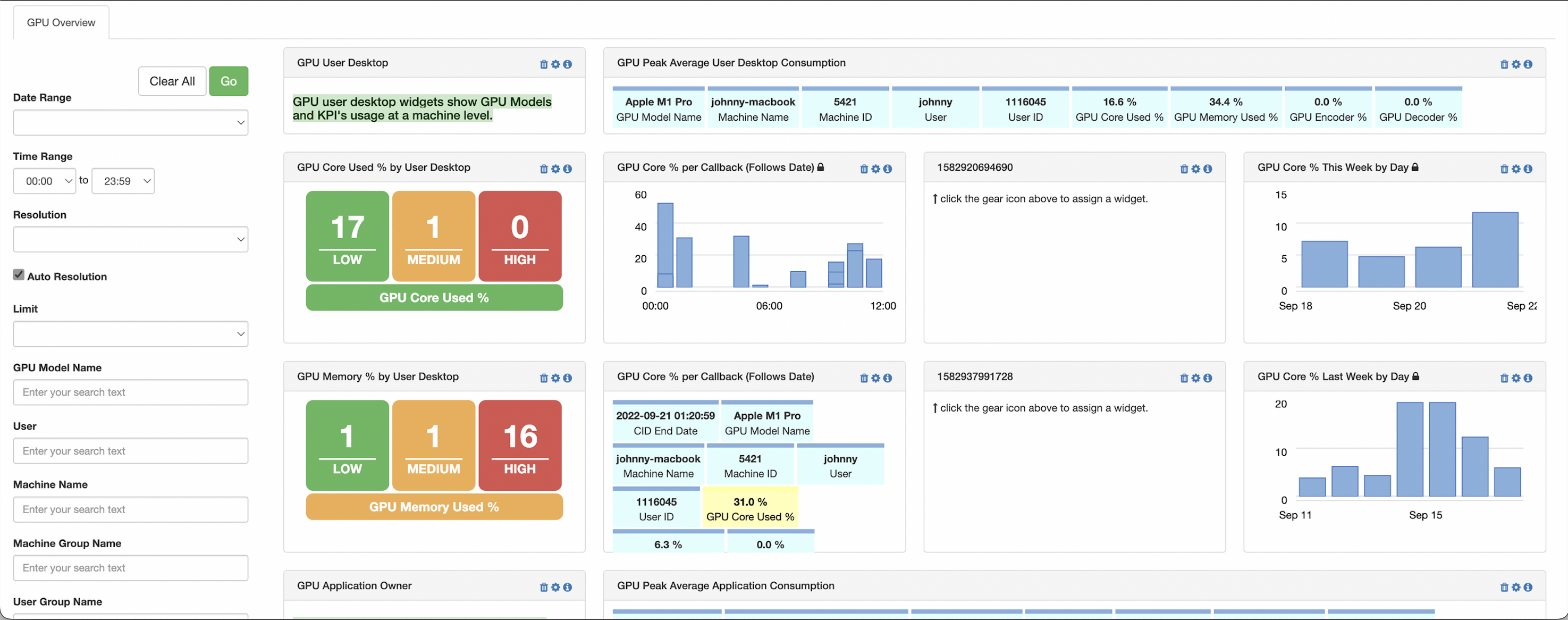The width and height of the screenshot is (1568, 620).
Task: Open gear settings on GPU Memory % by User Desktop
Action: point(555,378)
